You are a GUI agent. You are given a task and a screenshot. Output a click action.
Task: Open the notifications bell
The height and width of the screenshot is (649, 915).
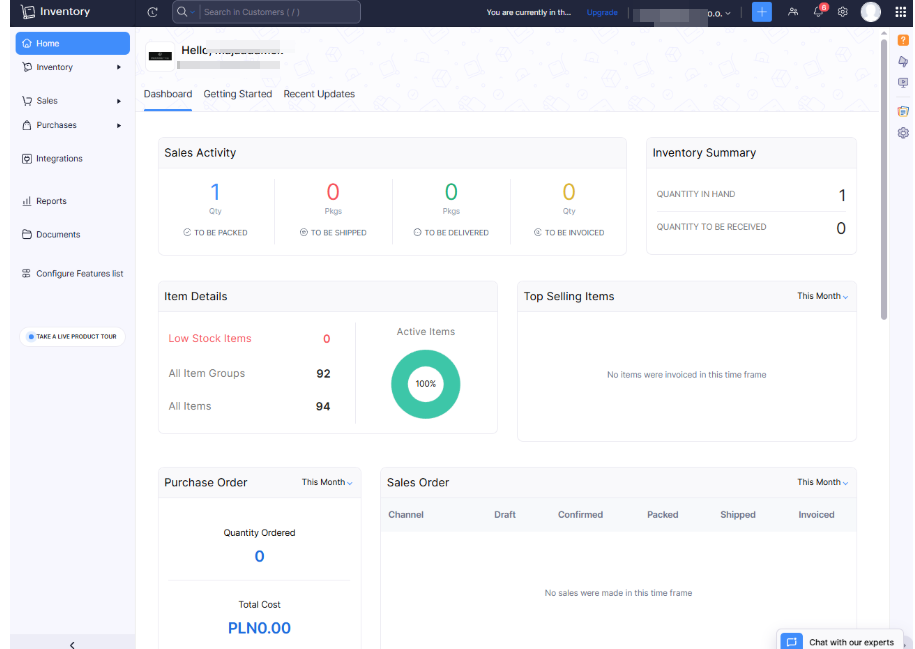pyautogui.click(x=818, y=11)
